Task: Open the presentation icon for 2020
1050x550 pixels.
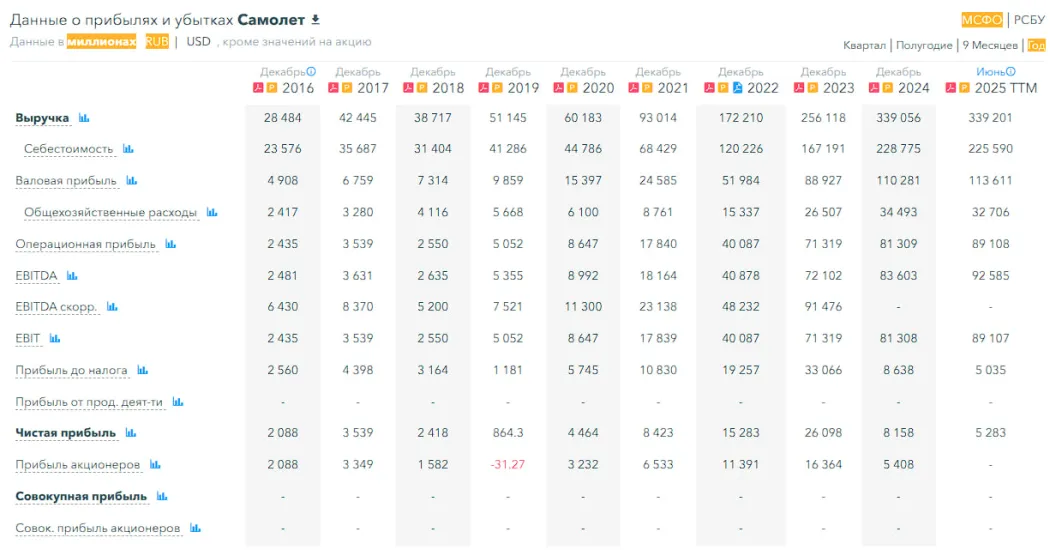Action: [572, 88]
